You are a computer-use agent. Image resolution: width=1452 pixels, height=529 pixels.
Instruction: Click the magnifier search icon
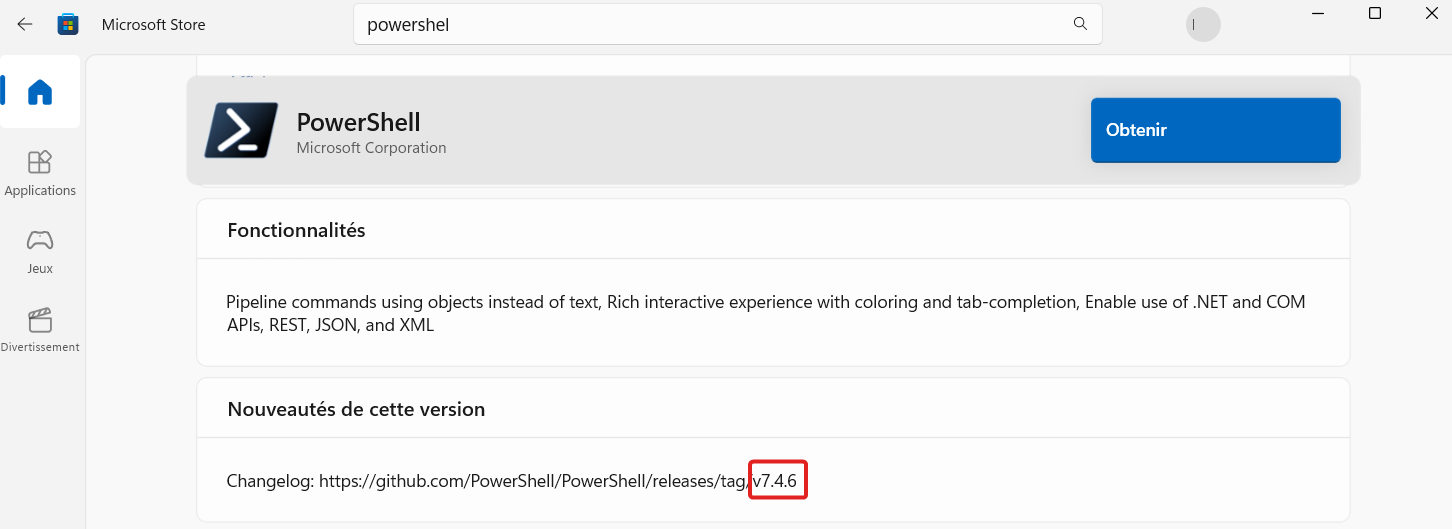(1079, 24)
